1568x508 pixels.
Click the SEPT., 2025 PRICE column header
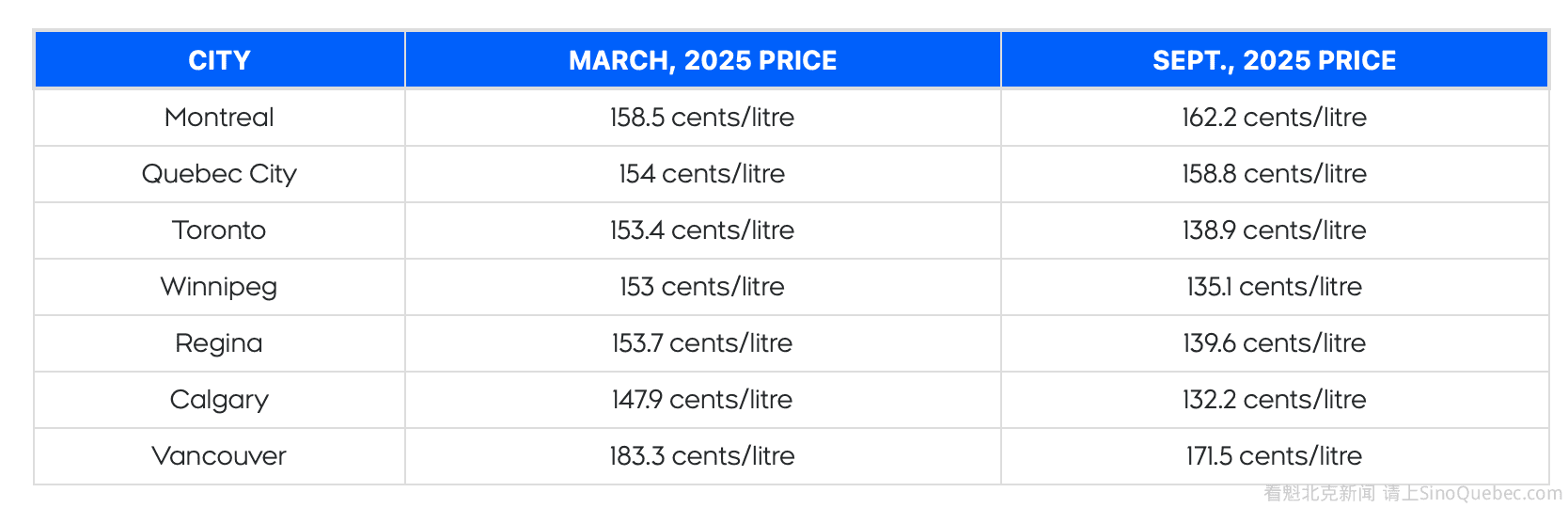click(x=1274, y=60)
